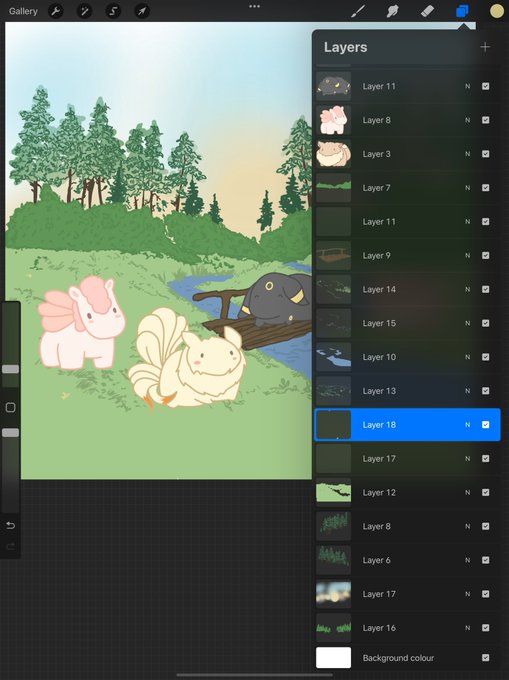The image size is (509, 680).
Task: Return to the Gallery
Action: pyautogui.click(x=23, y=11)
